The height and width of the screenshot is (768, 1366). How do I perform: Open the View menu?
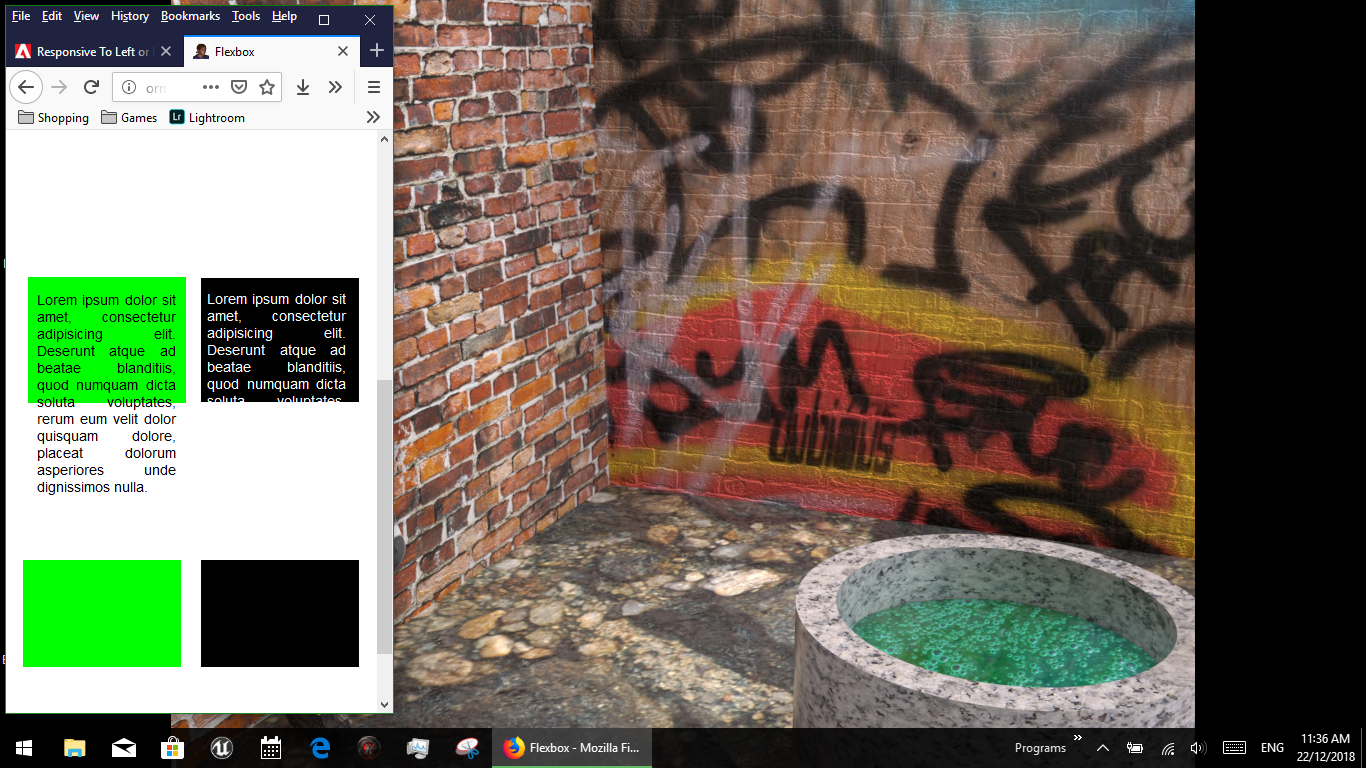[87, 16]
